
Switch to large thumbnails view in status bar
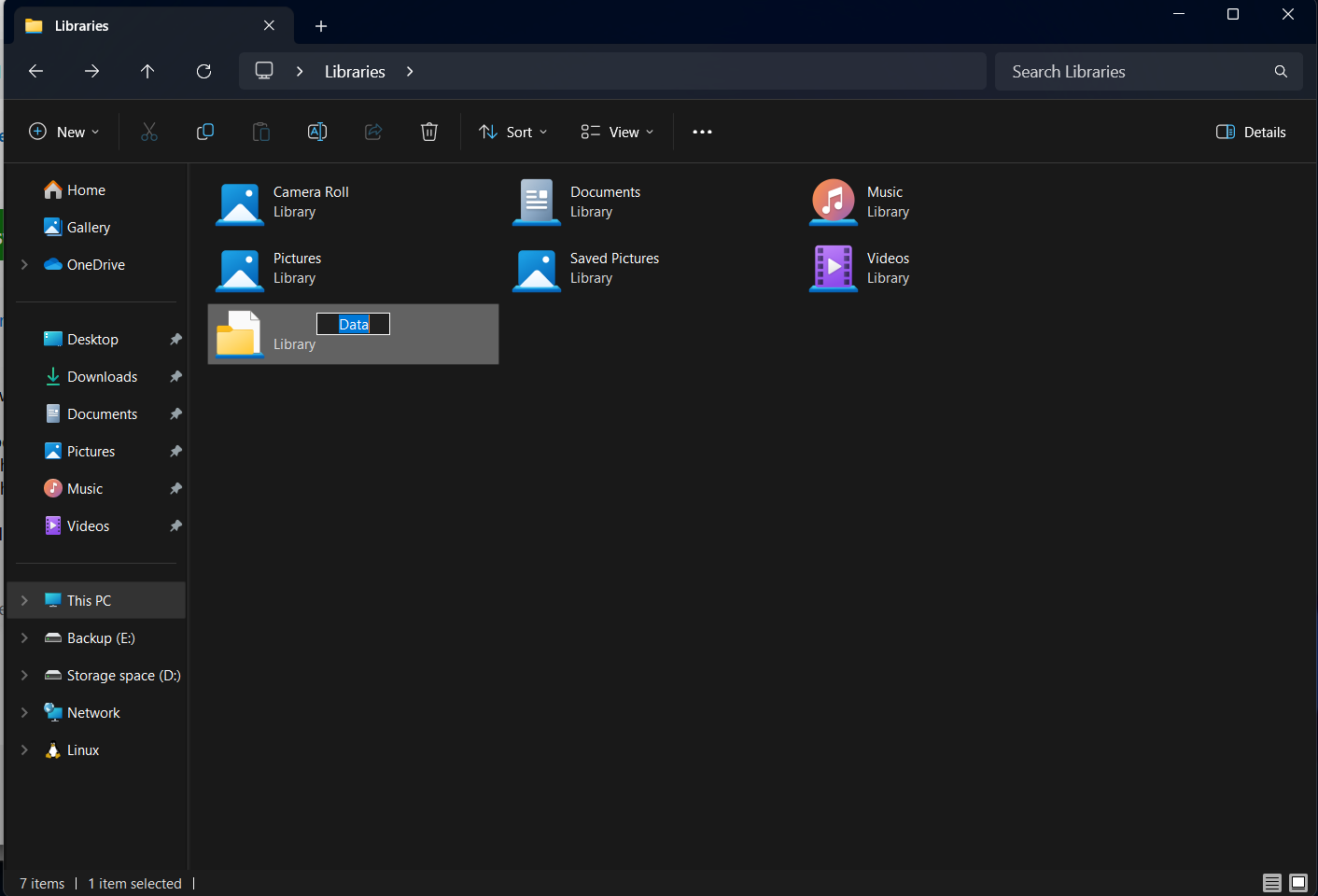click(x=1298, y=883)
